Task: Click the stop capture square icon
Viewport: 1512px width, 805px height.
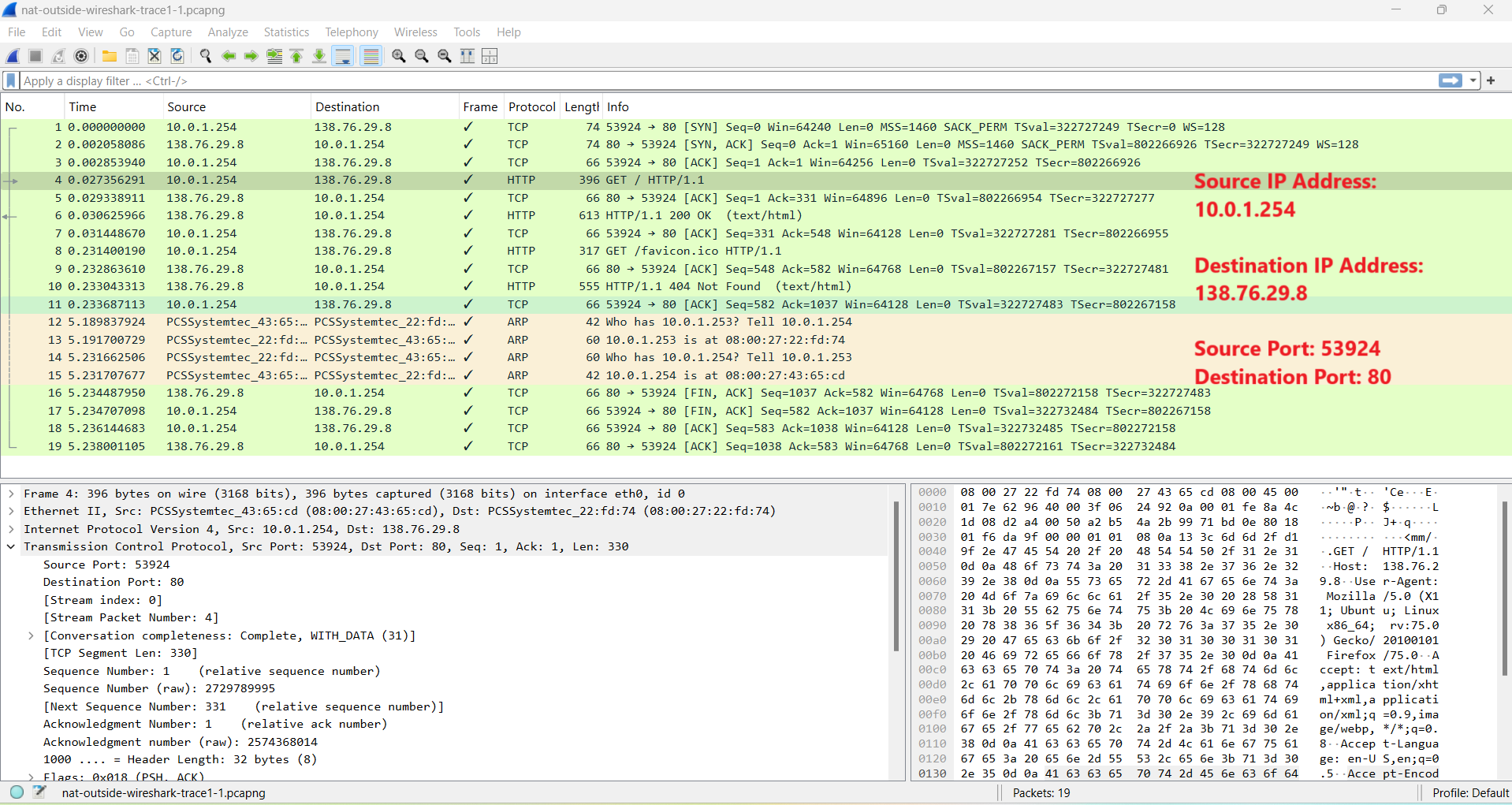Action: 35,56
